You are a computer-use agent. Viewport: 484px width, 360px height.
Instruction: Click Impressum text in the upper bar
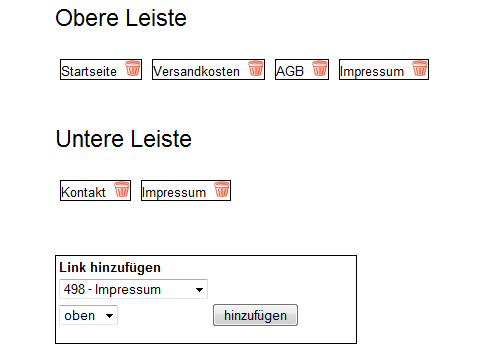click(372, 72)
